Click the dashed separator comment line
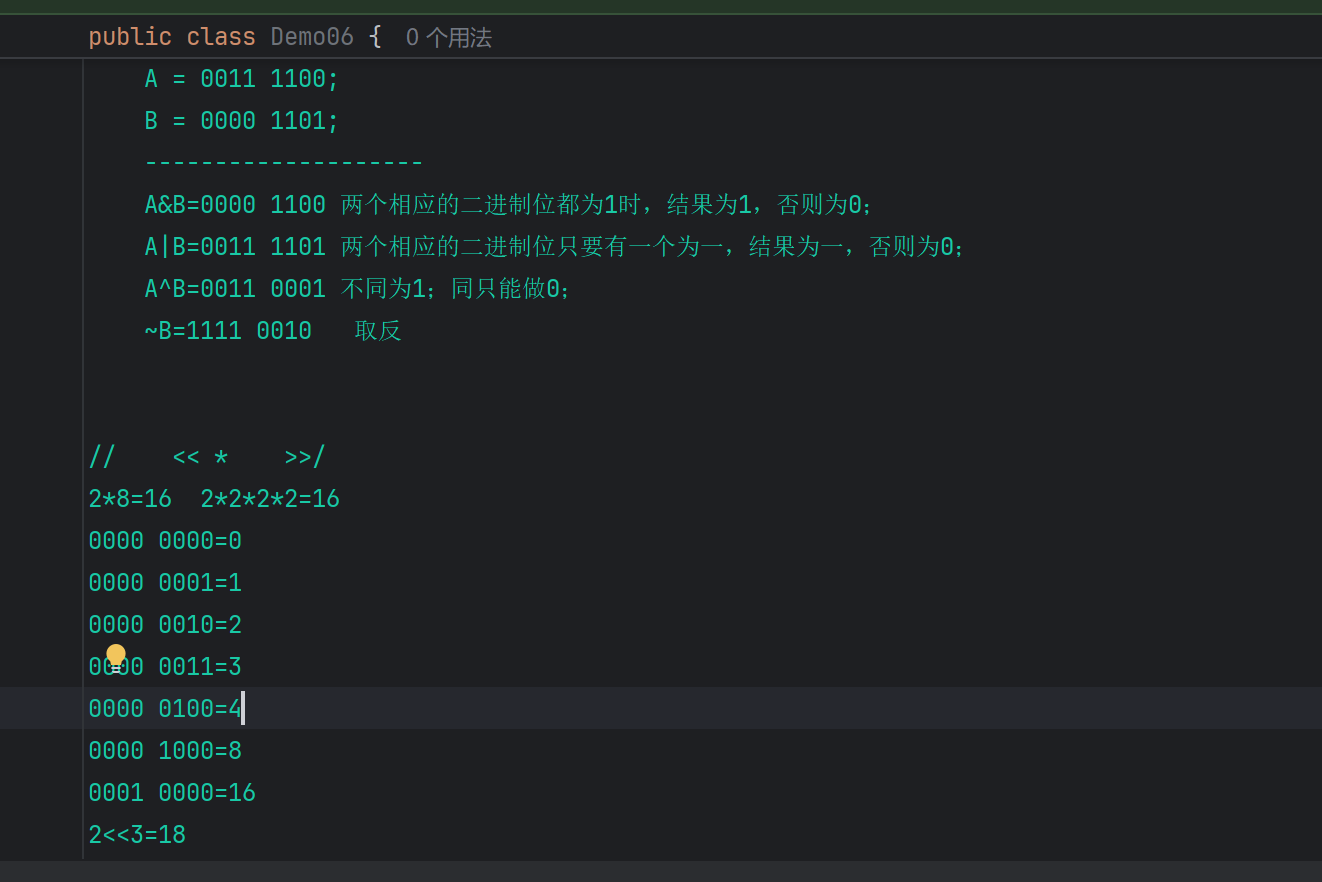This screenshot has width=1322, height=882. (x=283, y=160)
